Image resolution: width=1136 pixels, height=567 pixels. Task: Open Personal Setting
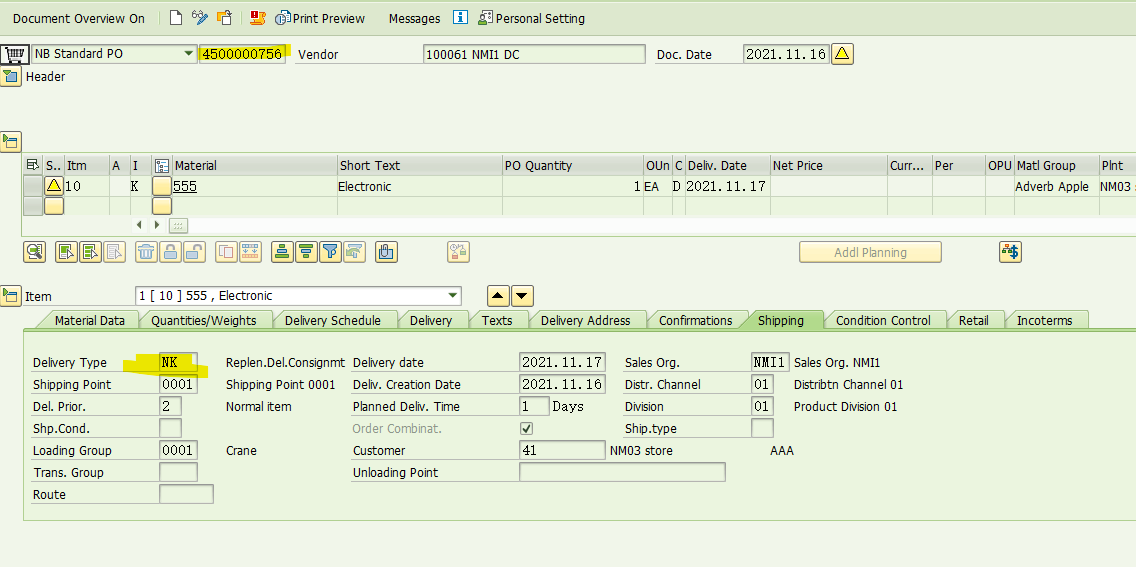[x=531, y=18]
